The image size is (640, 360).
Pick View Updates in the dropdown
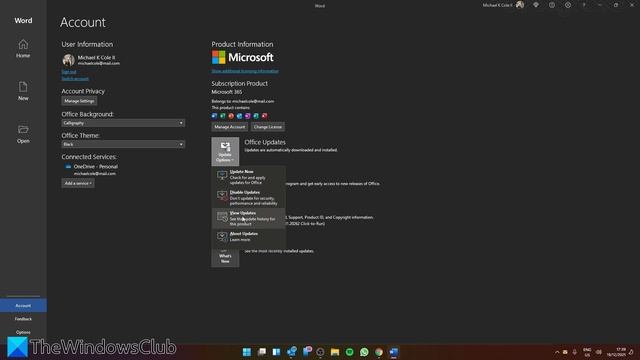(x=249, y=218)
